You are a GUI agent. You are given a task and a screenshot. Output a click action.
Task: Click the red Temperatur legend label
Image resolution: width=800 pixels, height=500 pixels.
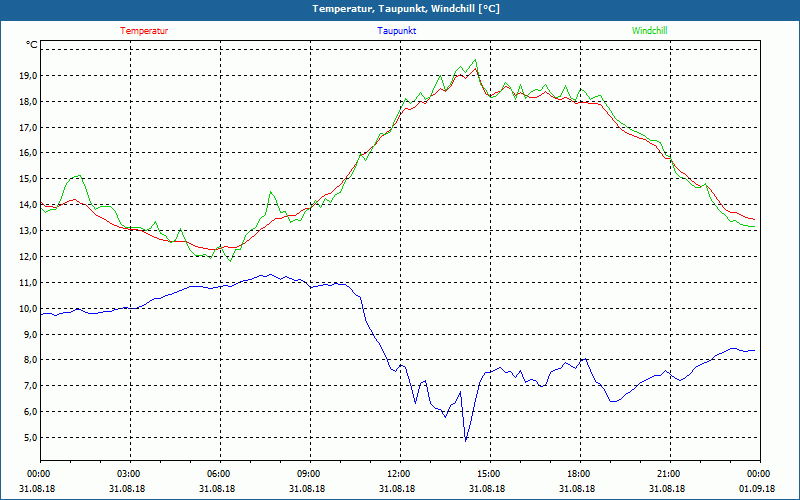click(x=144, y=31)
